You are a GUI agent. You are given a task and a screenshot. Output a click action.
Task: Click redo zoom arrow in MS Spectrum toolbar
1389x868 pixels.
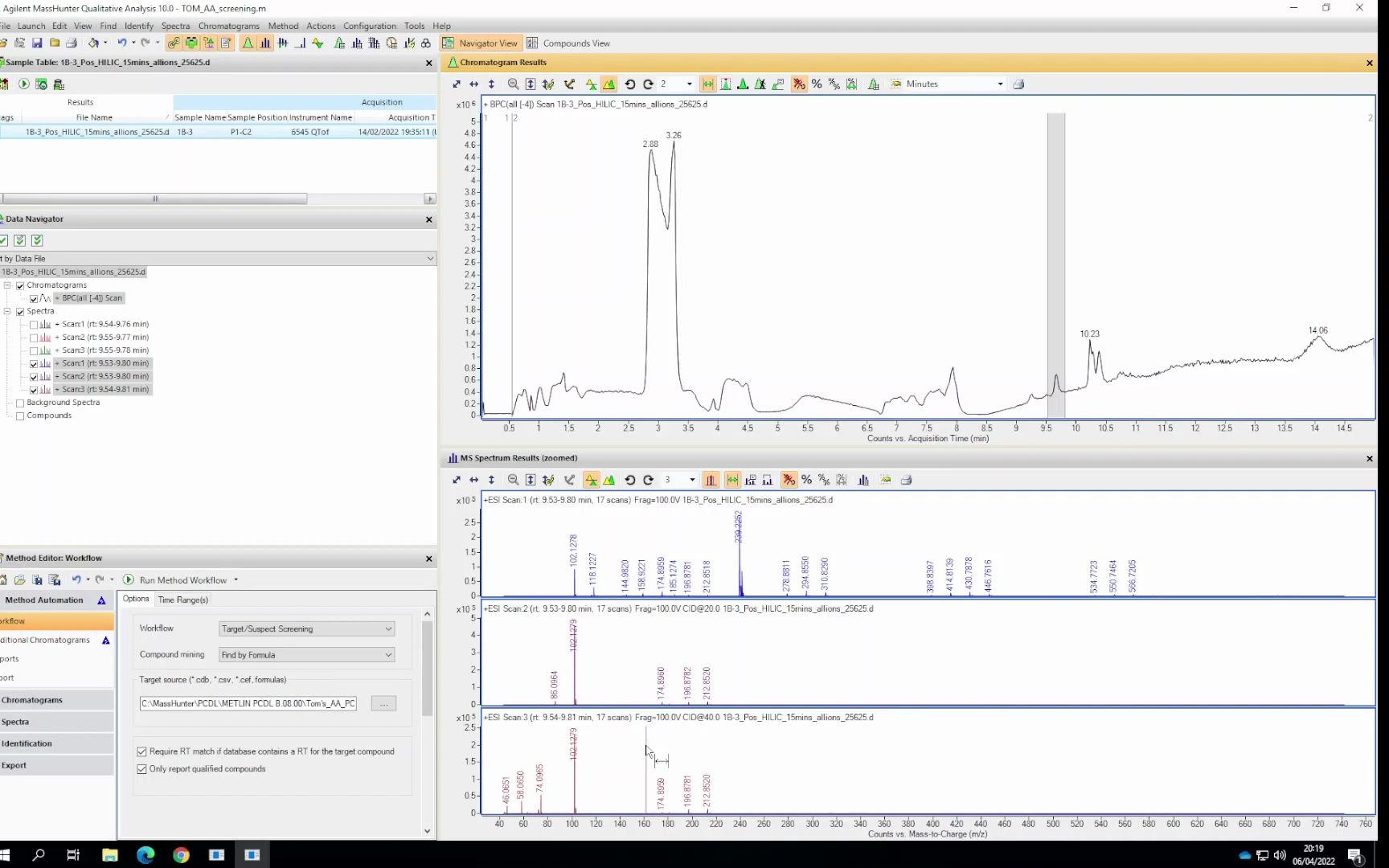point(648,480)
